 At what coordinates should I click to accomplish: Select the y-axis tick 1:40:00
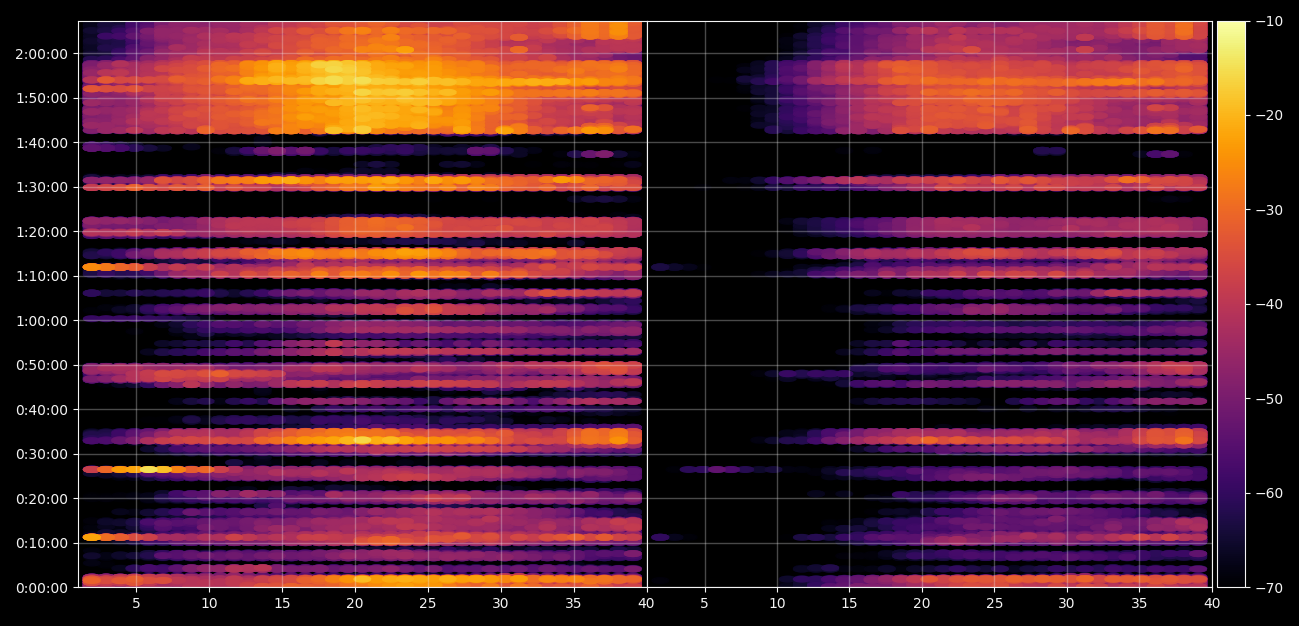tap(43, 143)
